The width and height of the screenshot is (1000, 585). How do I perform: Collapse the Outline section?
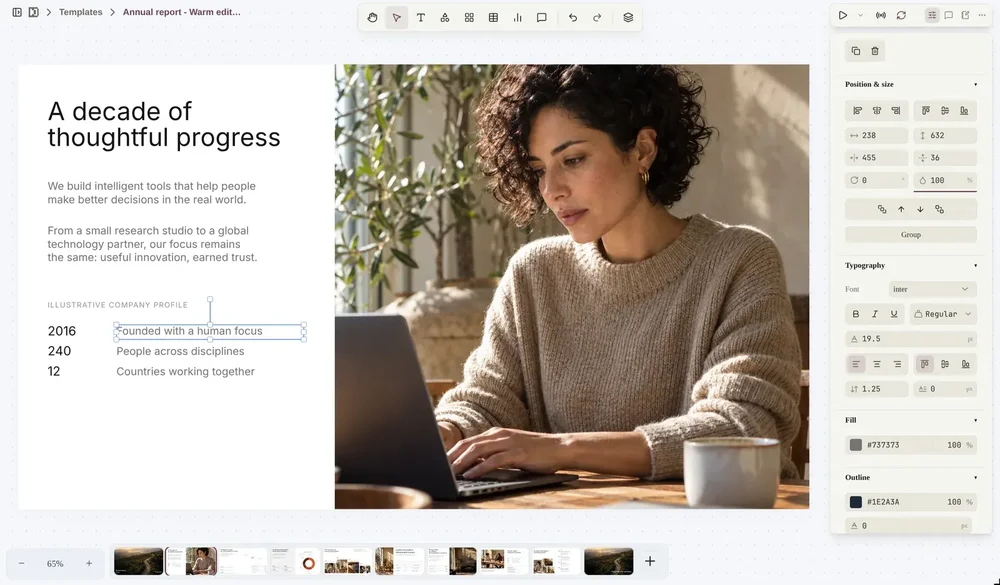pos(975,478)
